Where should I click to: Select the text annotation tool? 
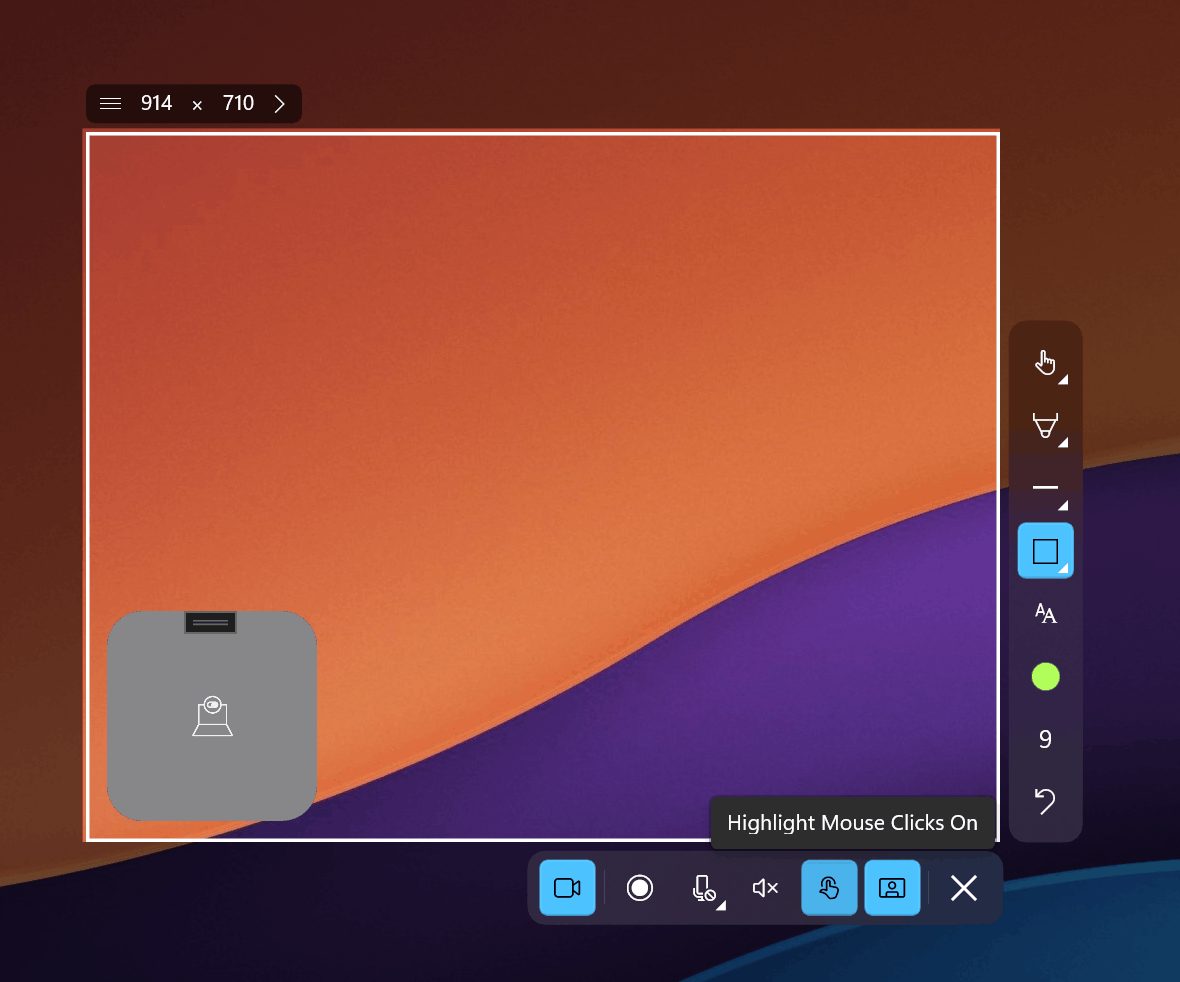pyautogui.click(x=1046, y=613)
